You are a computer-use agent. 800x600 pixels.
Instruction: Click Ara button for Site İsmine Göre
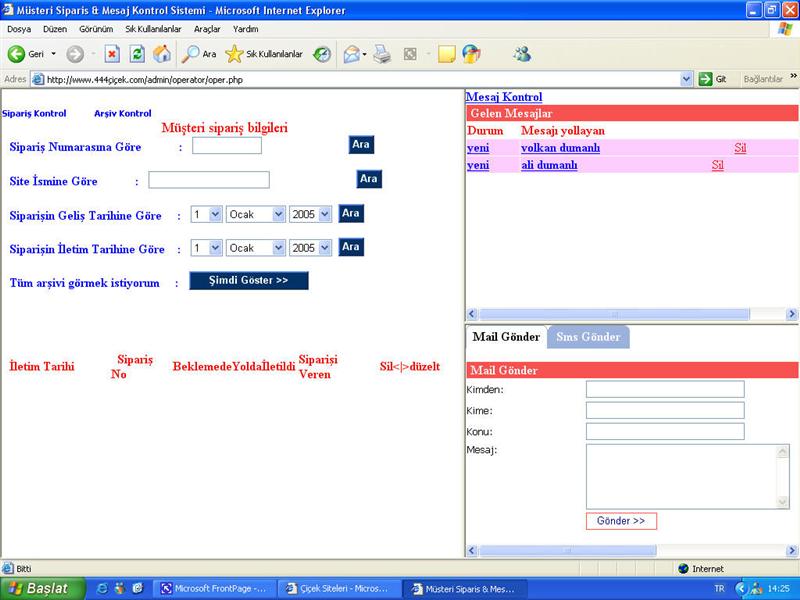point(369,179)
